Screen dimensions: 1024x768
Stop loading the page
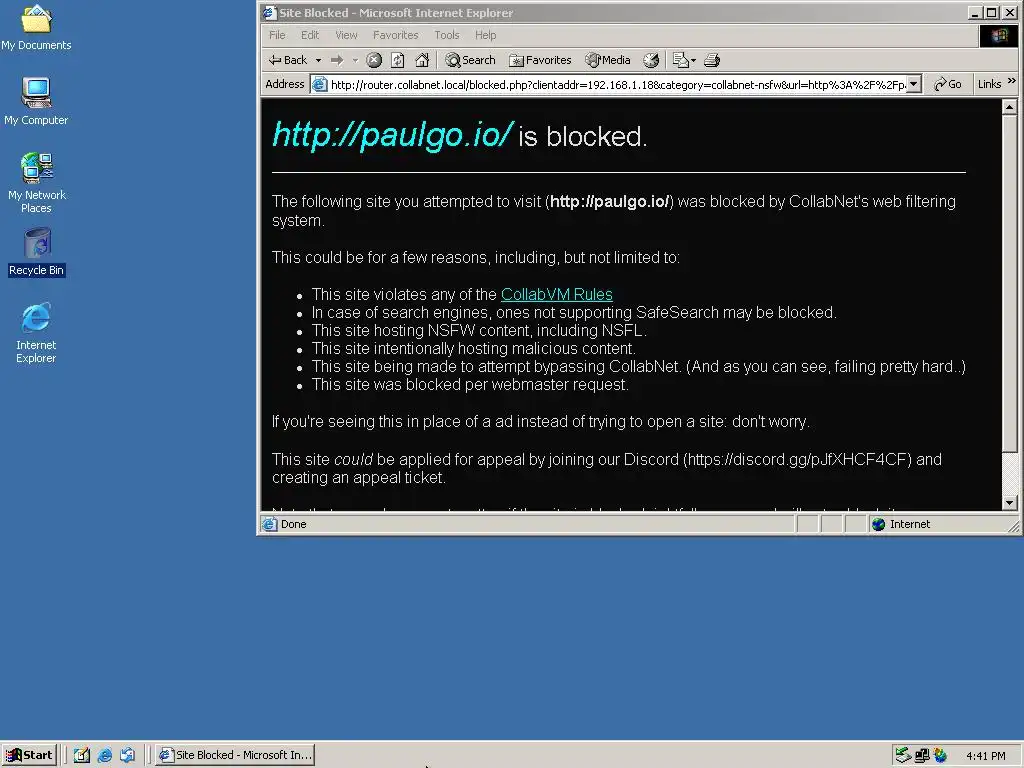point(374,61)
